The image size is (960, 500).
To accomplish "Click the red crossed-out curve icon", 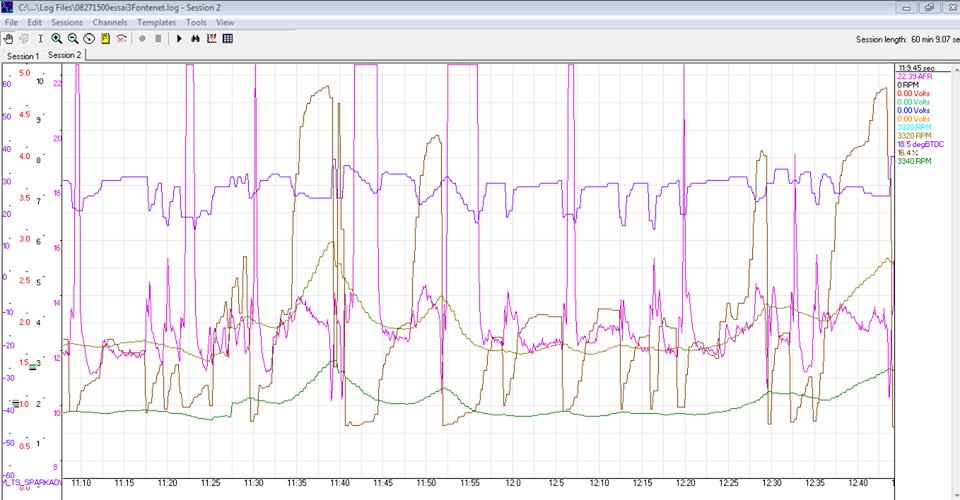I will pyautogui.click(x=121, y=39).
